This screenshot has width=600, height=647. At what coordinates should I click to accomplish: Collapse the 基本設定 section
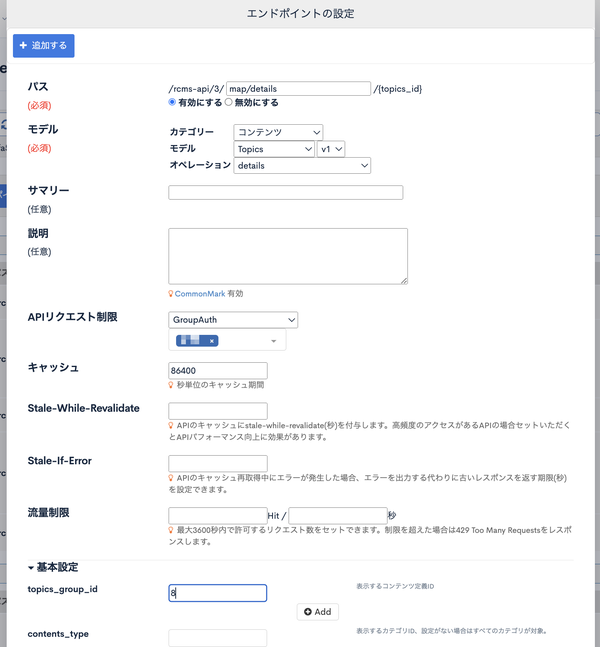[53, 567]
